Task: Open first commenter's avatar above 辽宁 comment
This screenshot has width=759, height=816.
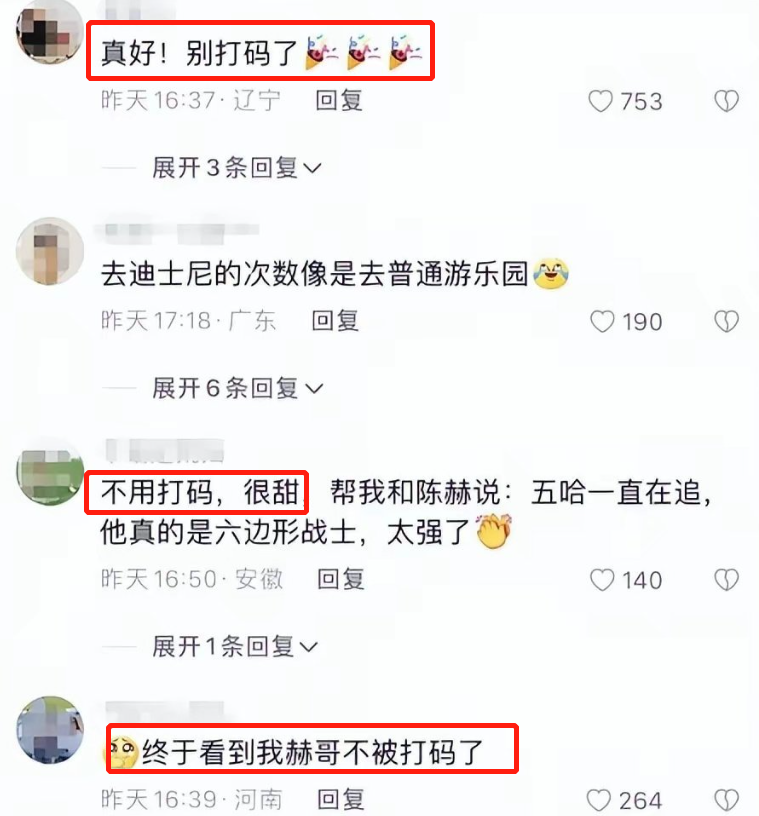Action: (x=50, y=32)
